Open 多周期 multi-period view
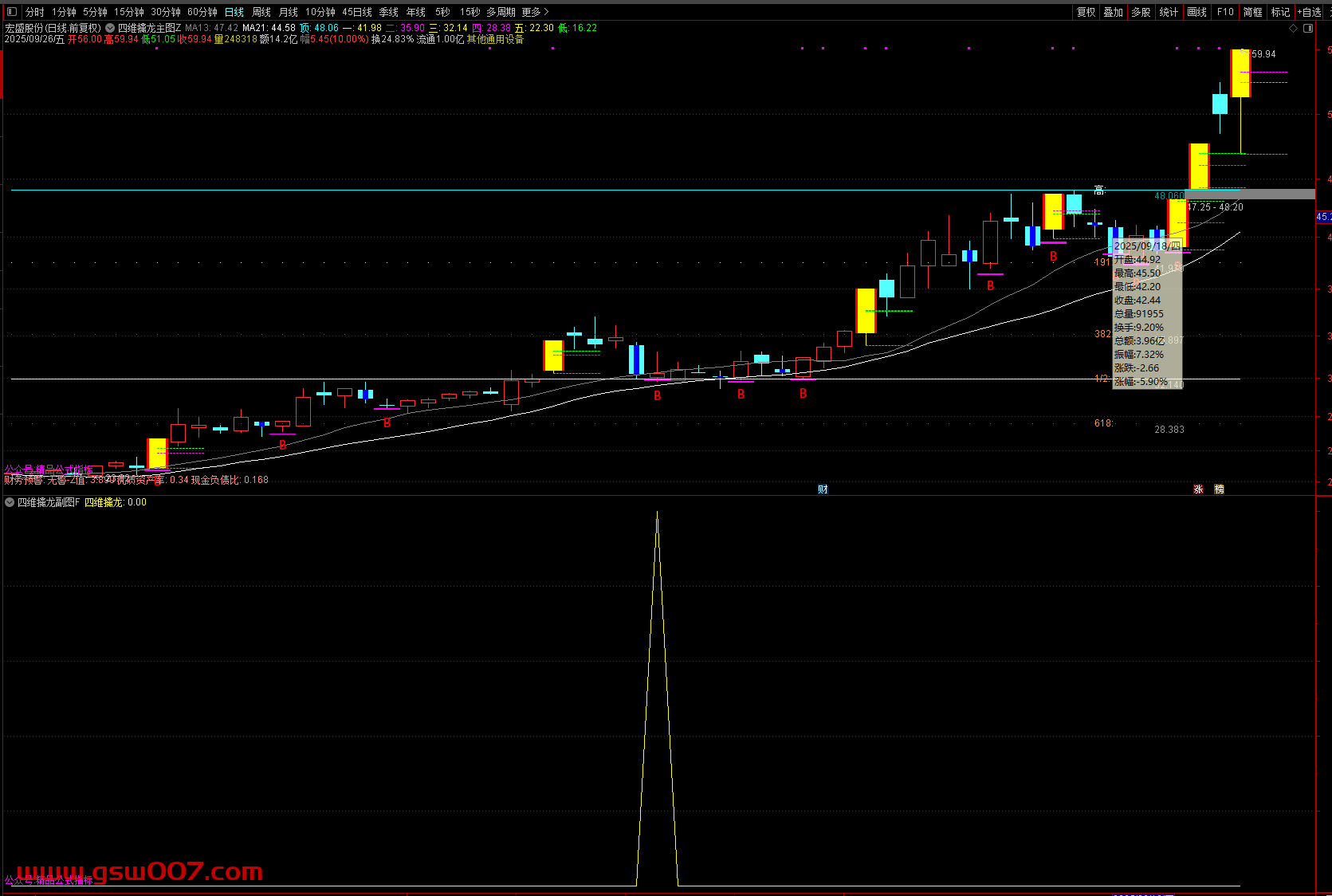The image size is (1332, 896). click(501, 12)
